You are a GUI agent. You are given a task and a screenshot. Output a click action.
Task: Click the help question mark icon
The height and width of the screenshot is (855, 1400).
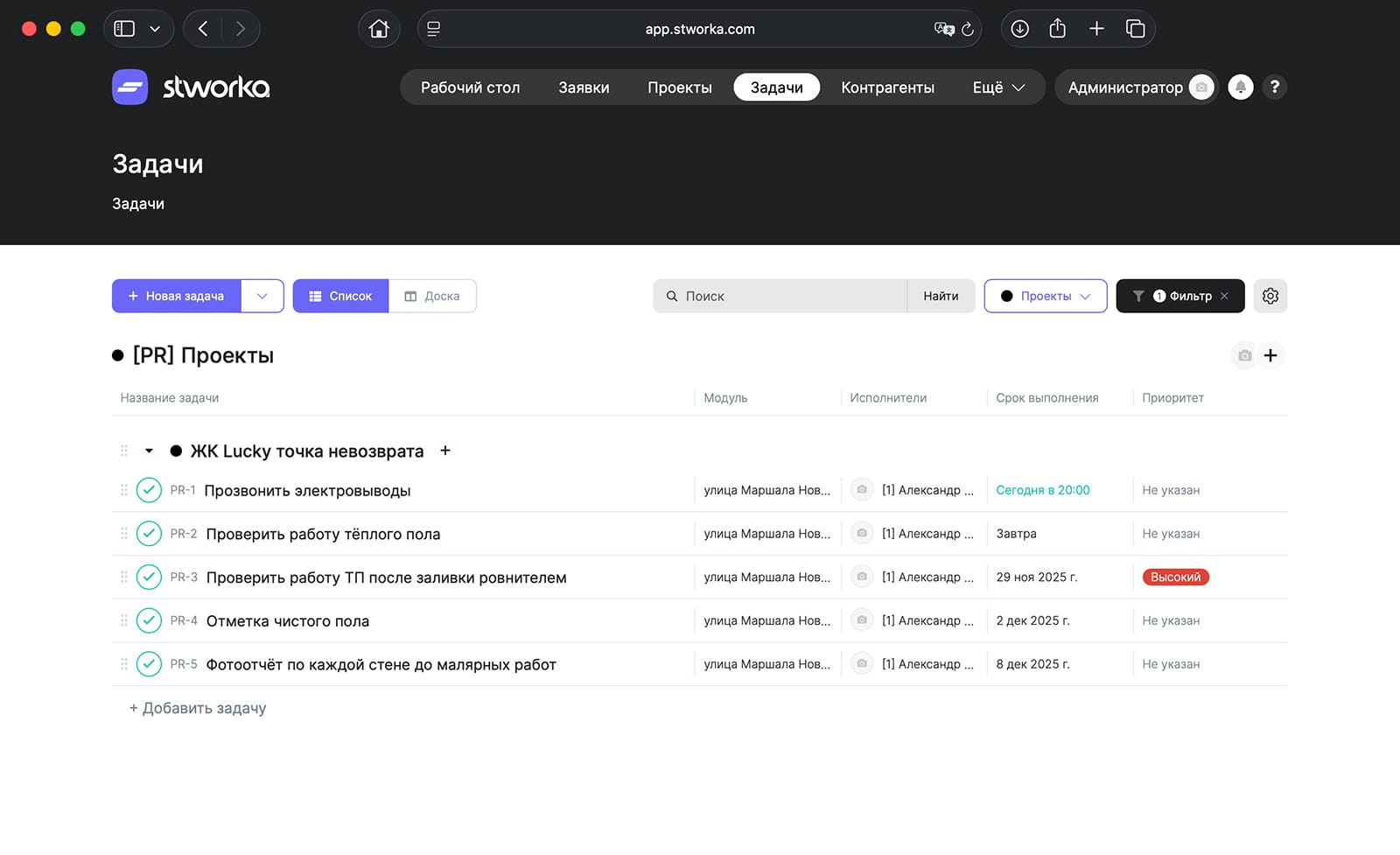[x=1274, y=88]
